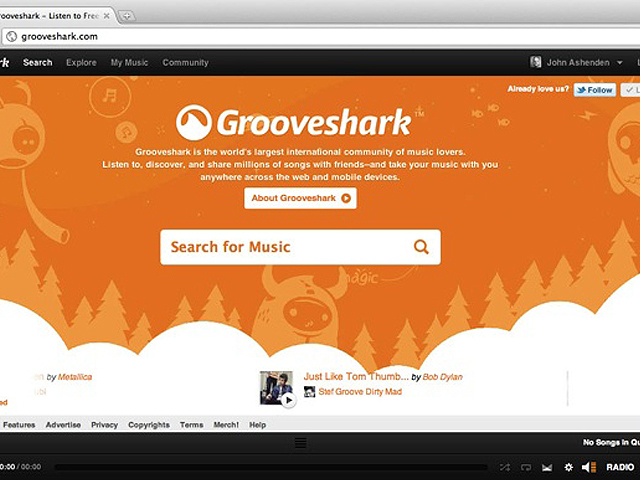640x480 pixels.
Task: Go to My Music
Action: (x=129, y=62)
